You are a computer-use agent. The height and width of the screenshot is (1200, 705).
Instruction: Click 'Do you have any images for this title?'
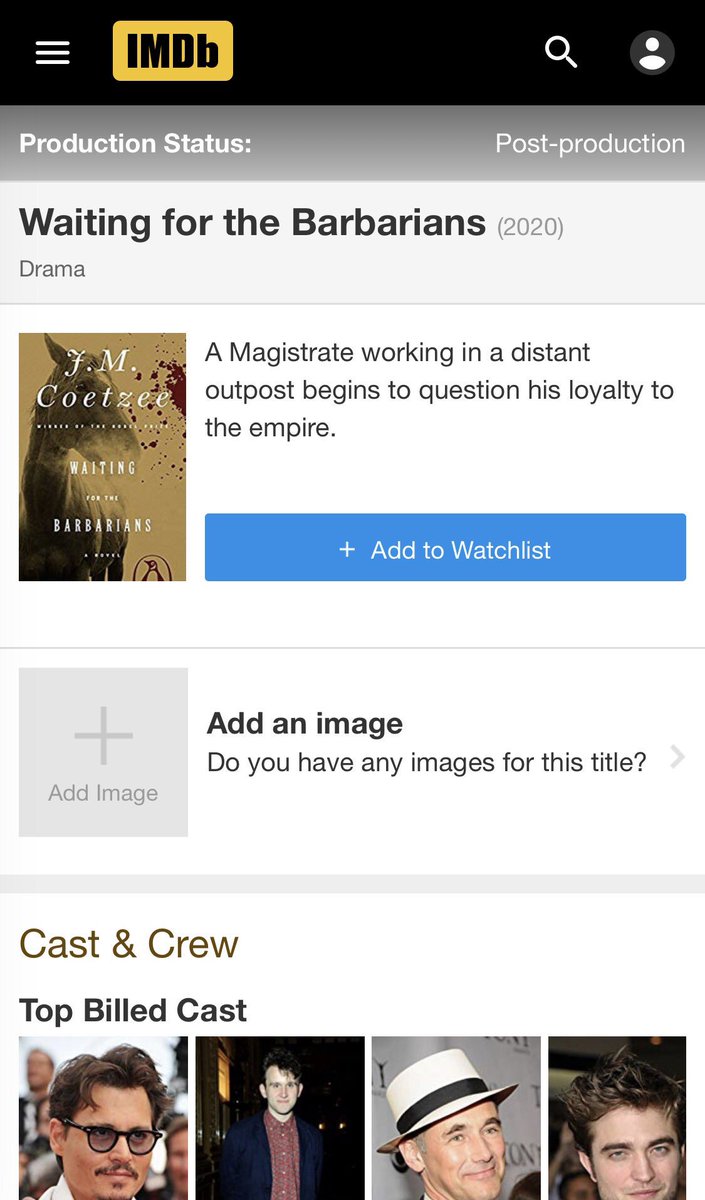click(x=427, y=762)
